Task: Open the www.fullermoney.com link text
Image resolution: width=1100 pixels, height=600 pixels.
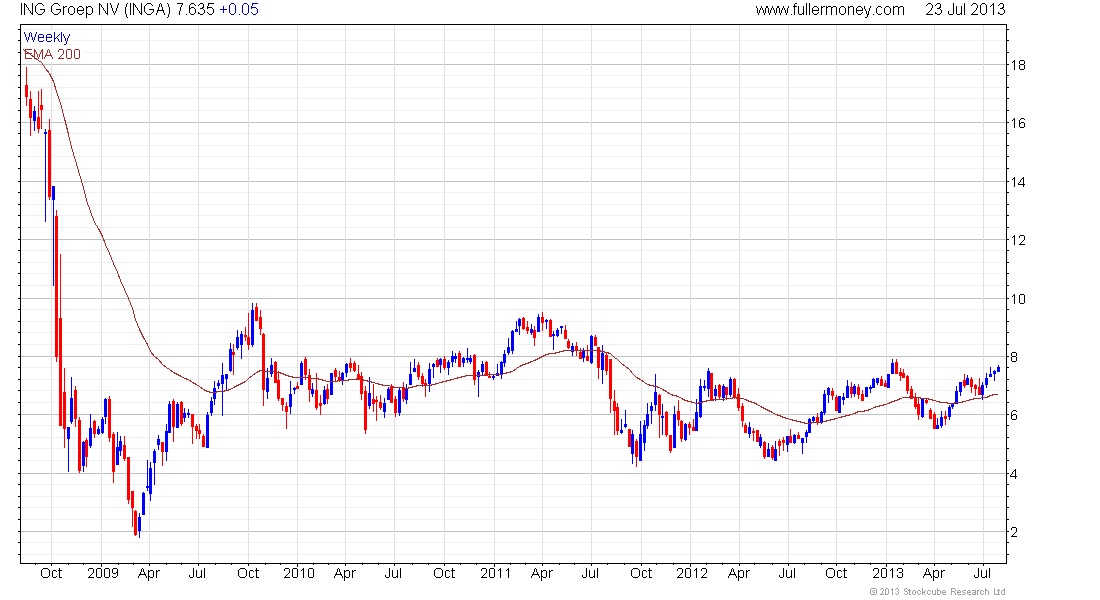Action: (830, 10)
